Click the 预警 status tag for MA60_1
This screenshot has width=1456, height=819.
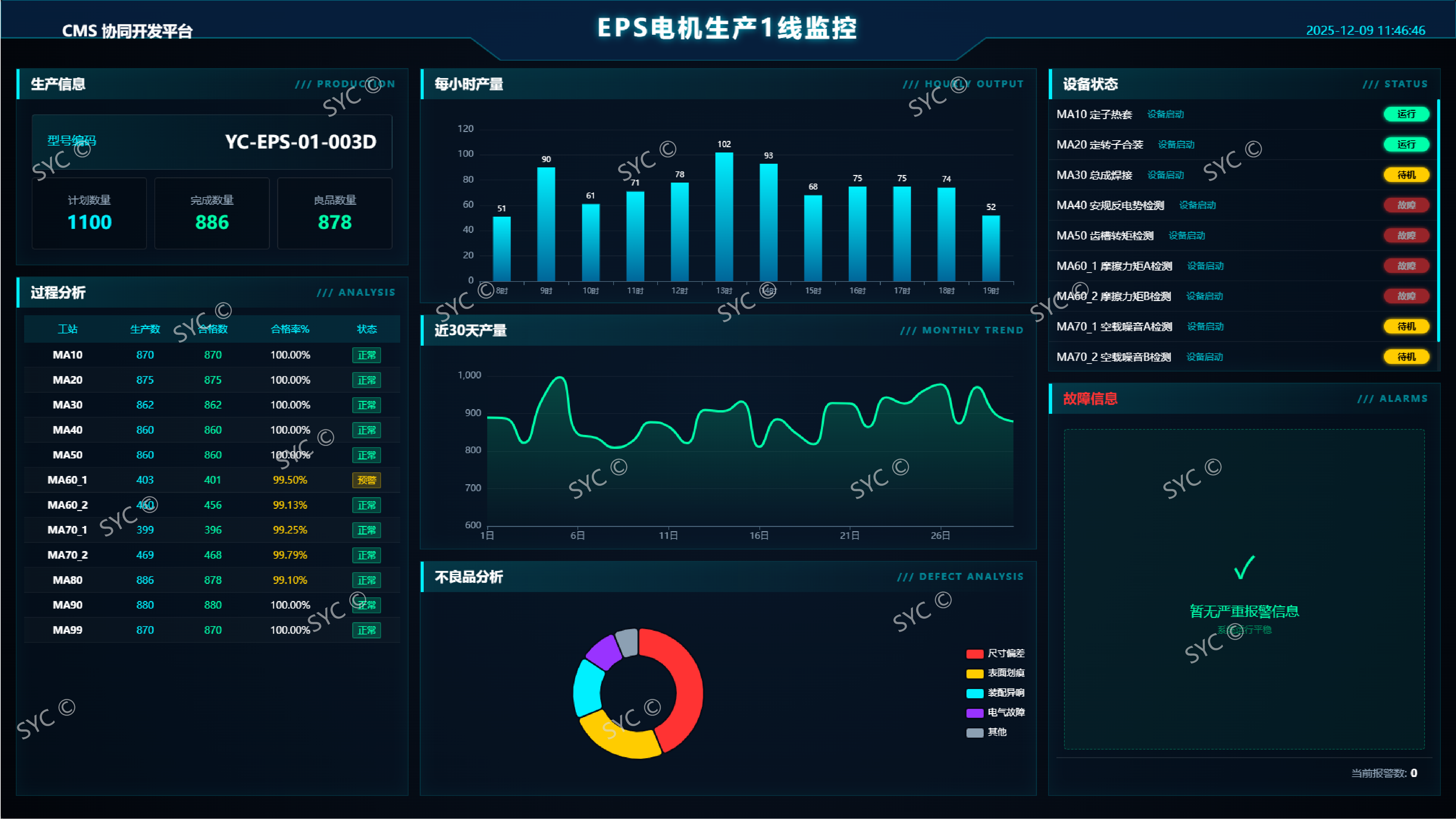tap(366, 480)
